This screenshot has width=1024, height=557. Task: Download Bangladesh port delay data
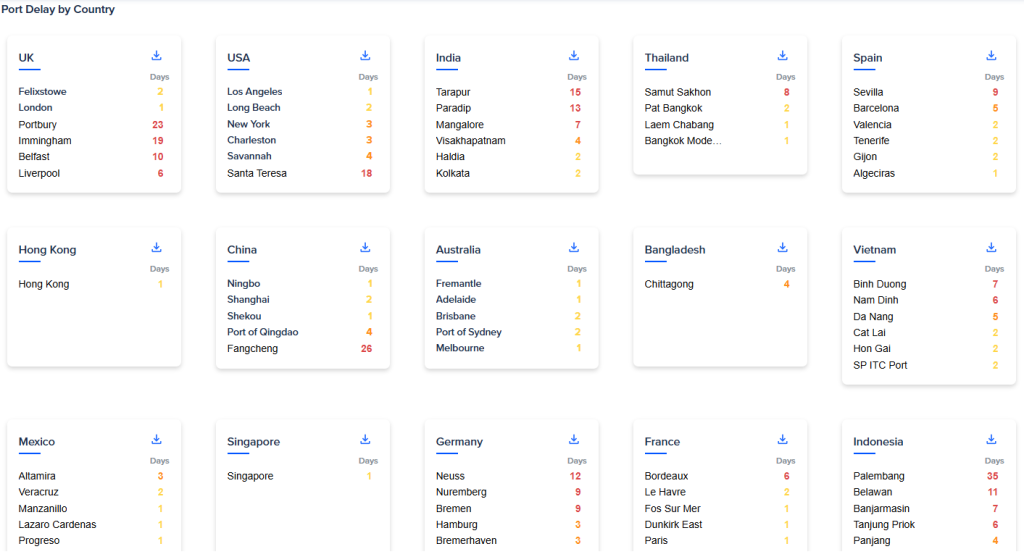[x=783, y=248]
